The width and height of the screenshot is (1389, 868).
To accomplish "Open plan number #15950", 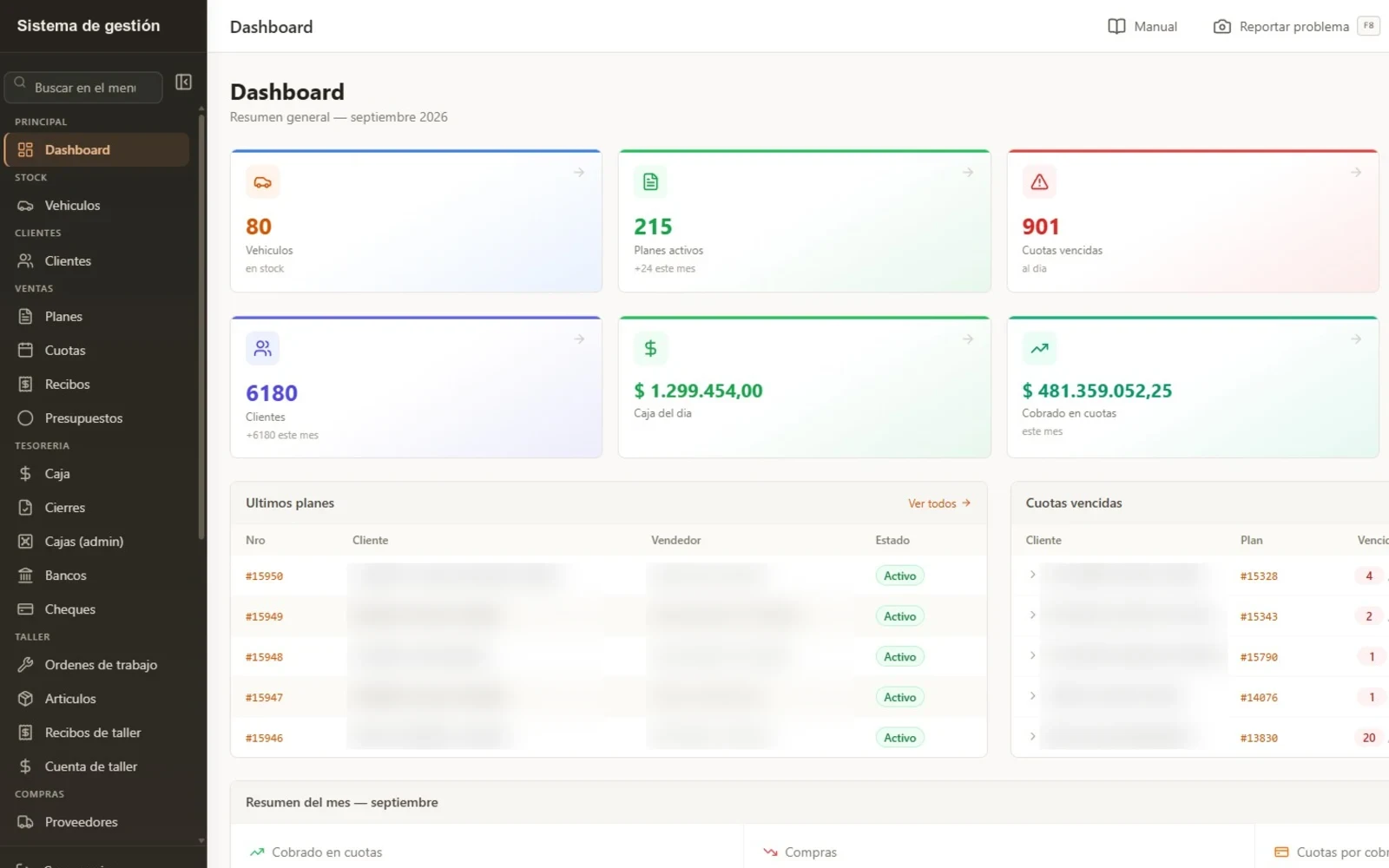I will (264, 576).
